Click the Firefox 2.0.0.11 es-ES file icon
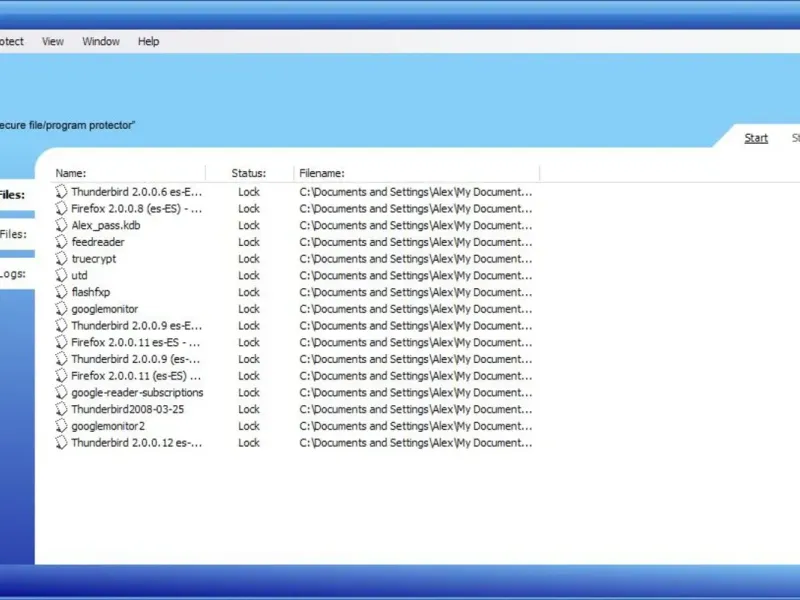Screen dimensions: 800x600 tap(61, 342)
